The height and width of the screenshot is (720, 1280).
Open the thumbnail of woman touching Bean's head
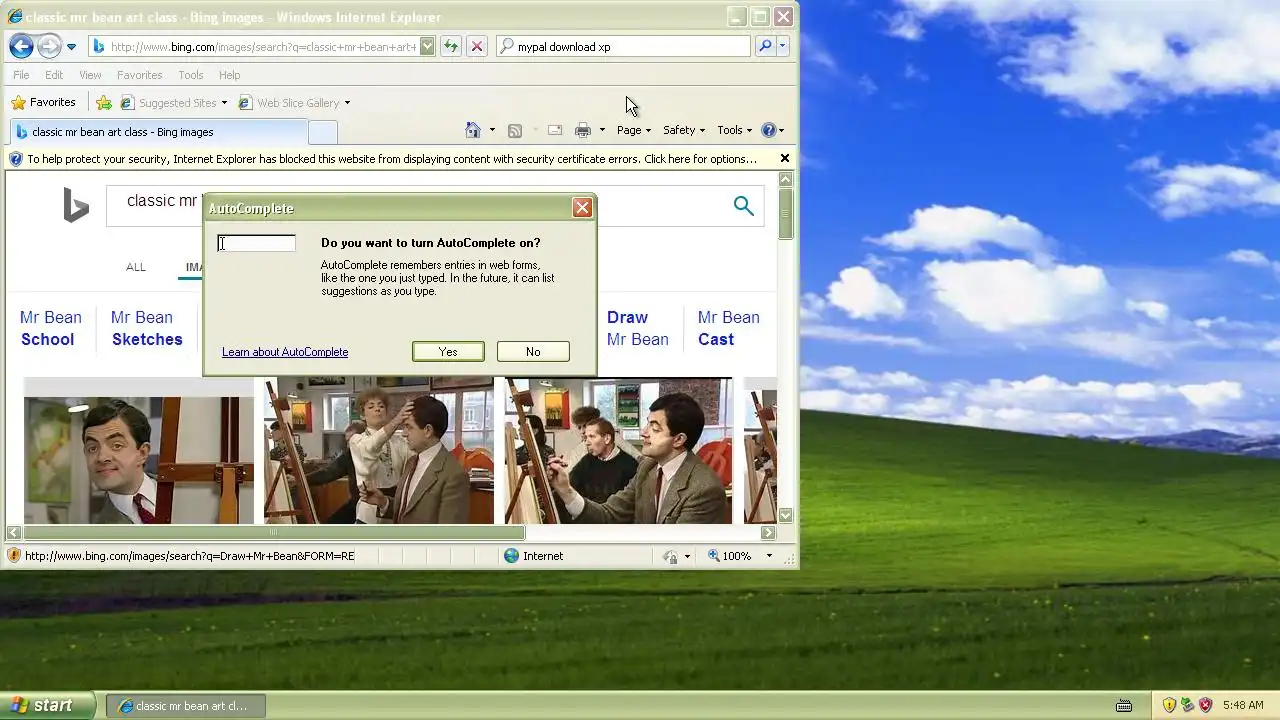click(378, 450)
